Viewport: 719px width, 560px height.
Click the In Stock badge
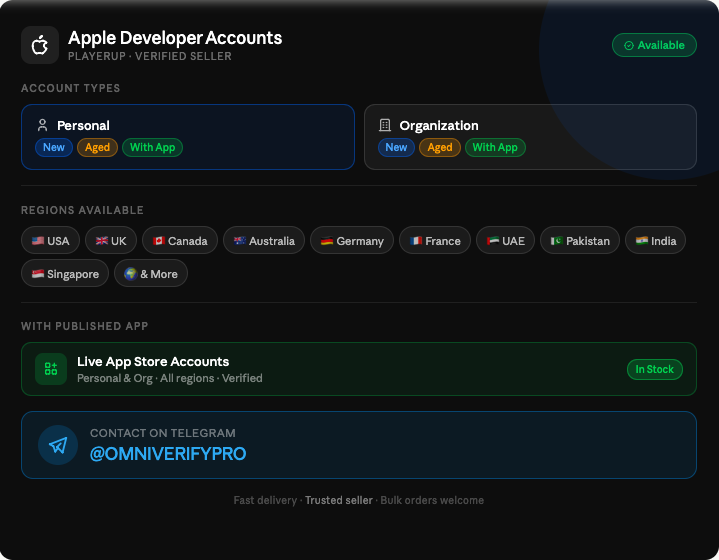point(655,369)
